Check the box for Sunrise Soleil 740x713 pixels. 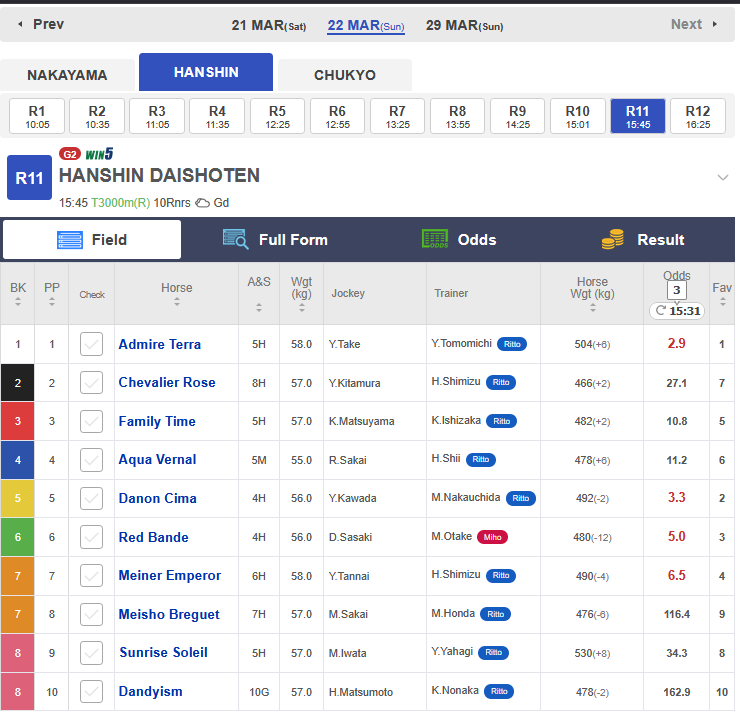(x=92, y=653)
